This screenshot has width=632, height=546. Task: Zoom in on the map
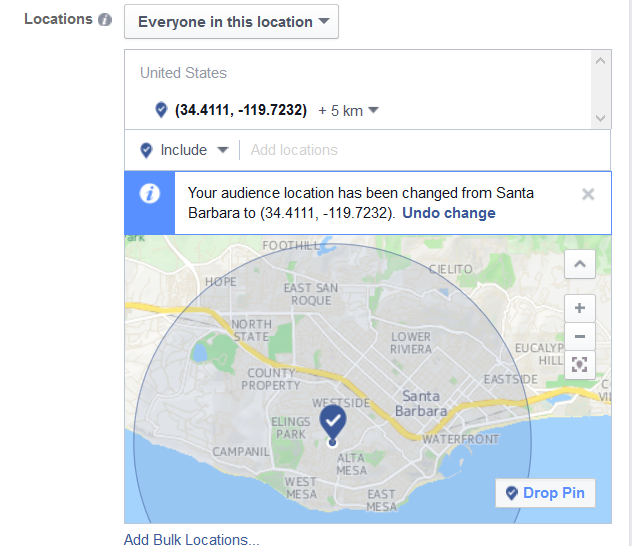(x=579, y=308)
